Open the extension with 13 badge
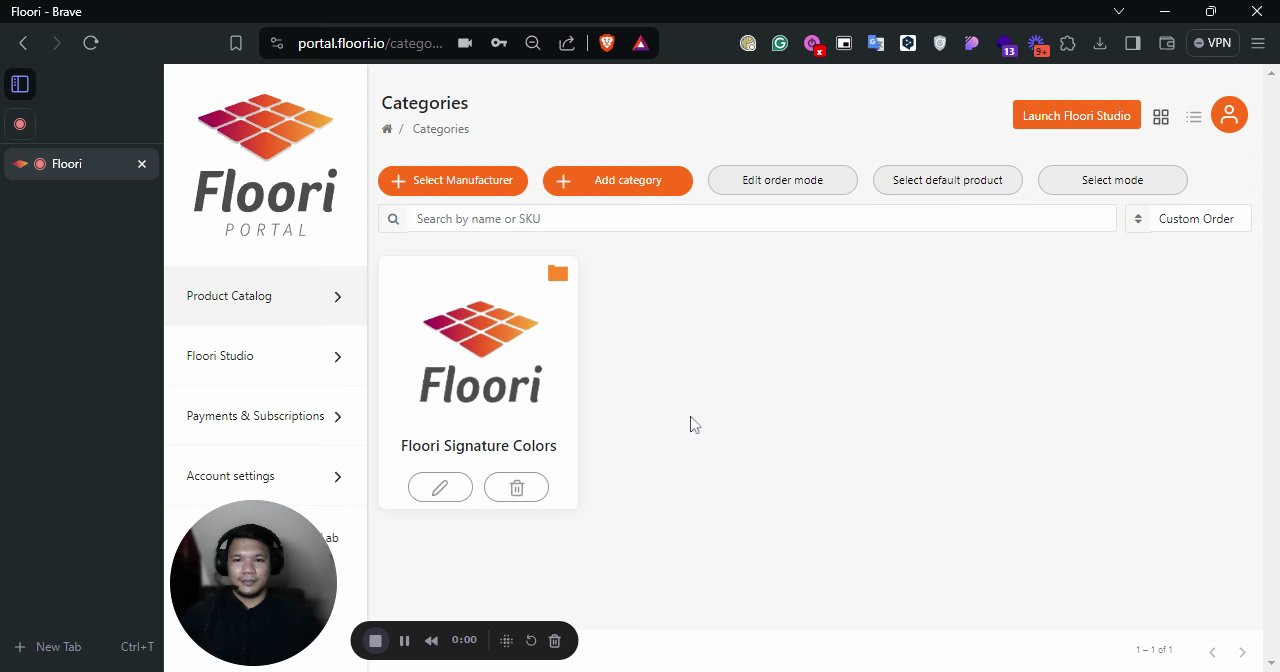The image size is (1280, 672). click(x=1005, y=45)
